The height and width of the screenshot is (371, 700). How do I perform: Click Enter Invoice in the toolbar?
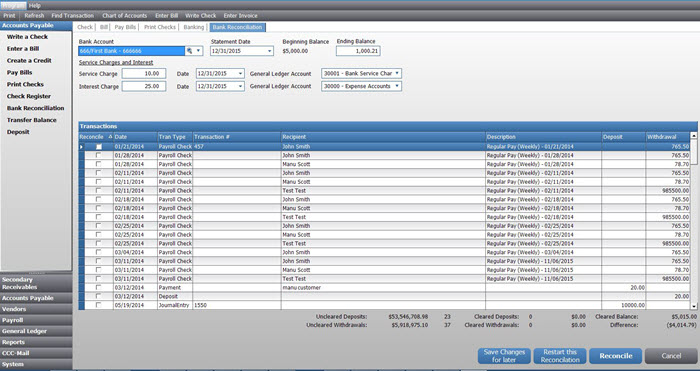coord(241,16)
